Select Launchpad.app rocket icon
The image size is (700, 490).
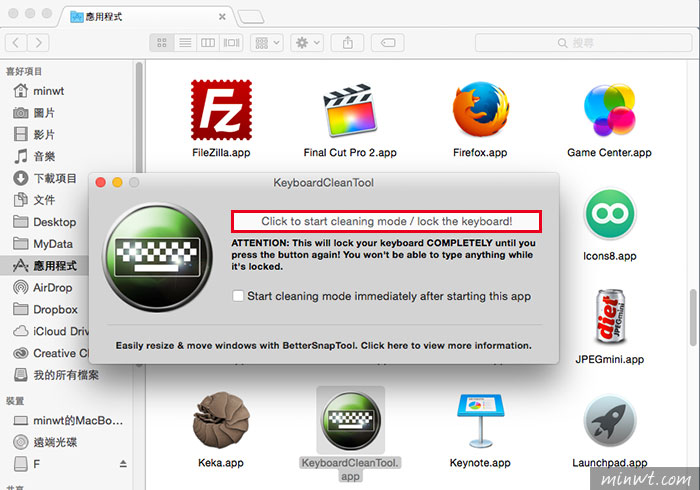tap(610, 420)
